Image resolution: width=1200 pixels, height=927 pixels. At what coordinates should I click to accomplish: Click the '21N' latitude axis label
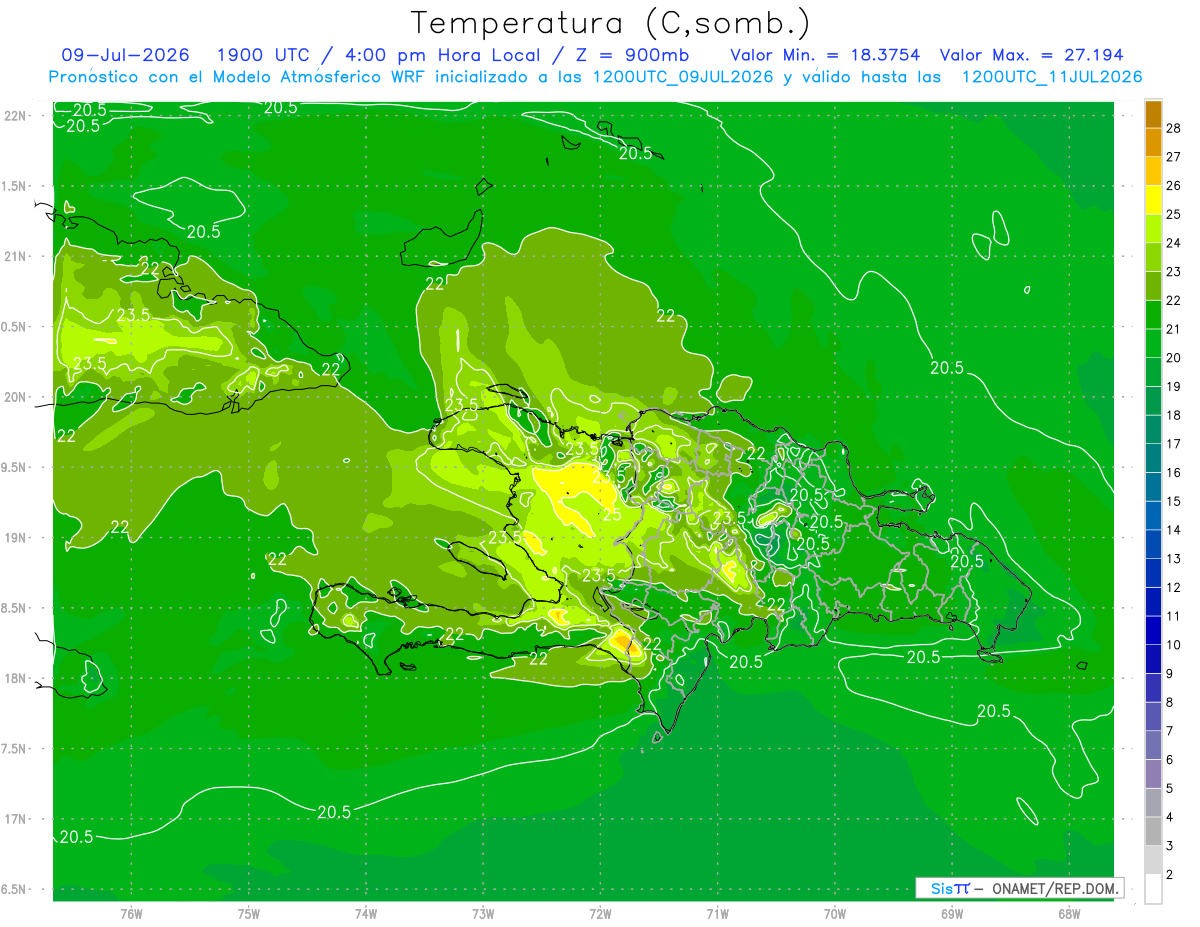[x=17, y=256]
